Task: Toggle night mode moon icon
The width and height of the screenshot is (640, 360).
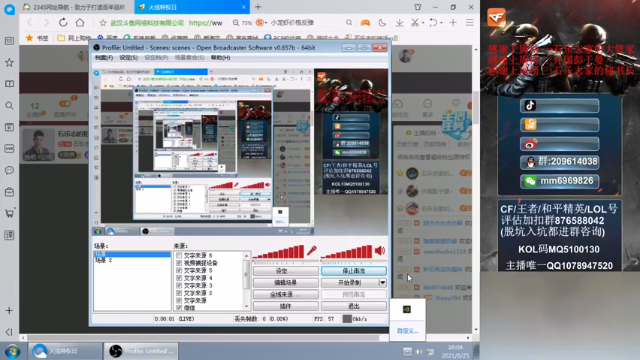Action: (x=382, y=23)
